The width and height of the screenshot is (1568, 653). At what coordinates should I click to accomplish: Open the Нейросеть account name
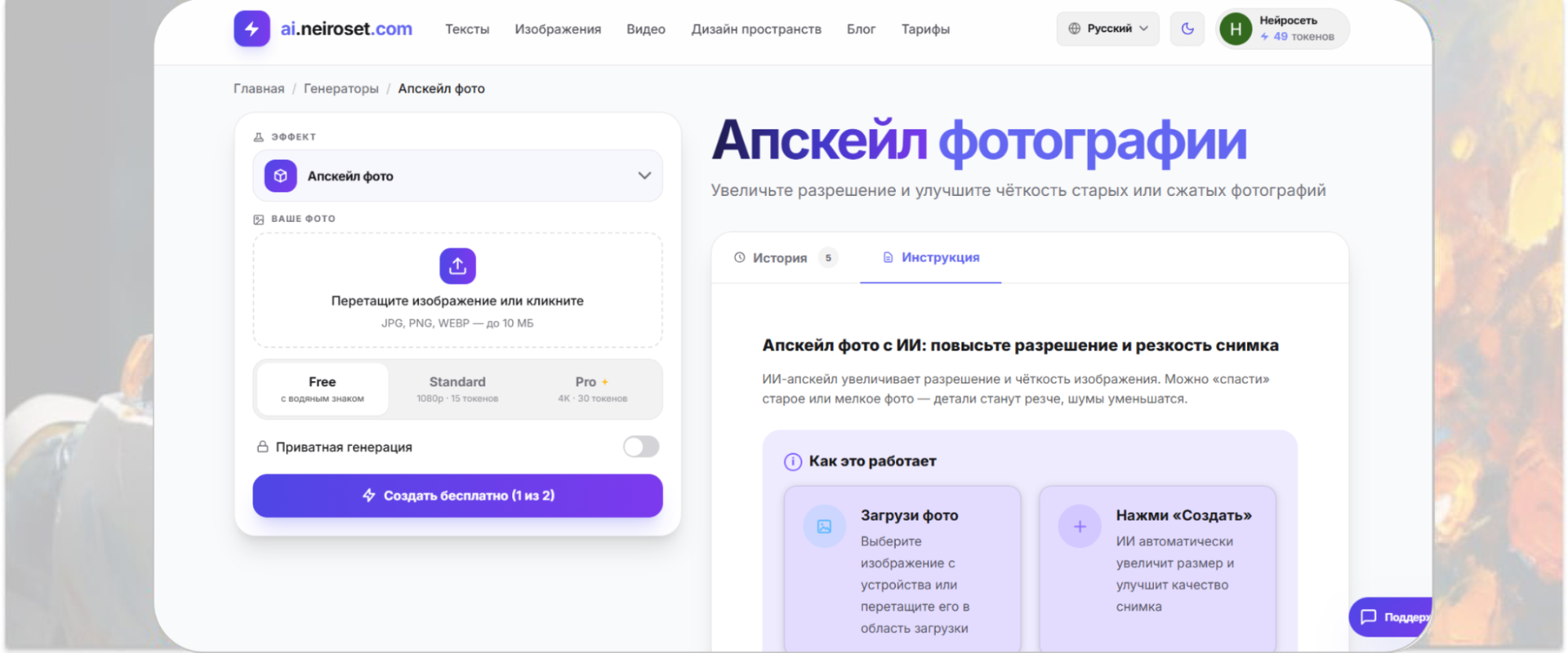pos(1288,20)
